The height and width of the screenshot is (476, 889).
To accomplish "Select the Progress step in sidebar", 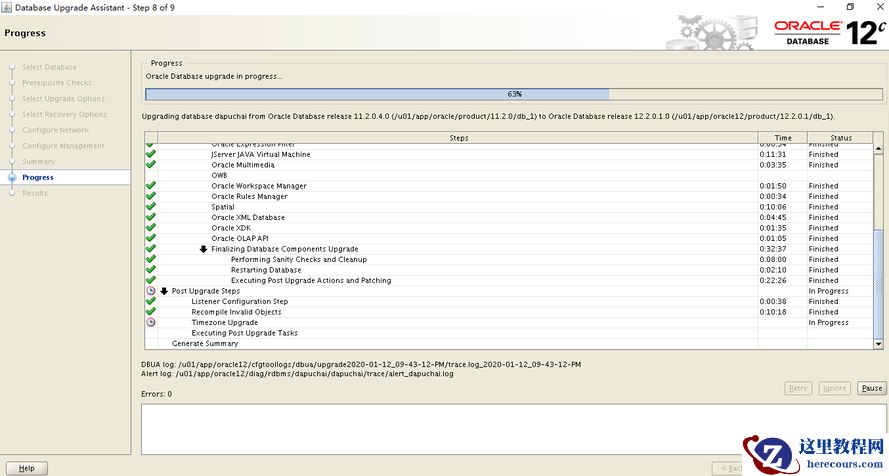I will coord(37,177).
